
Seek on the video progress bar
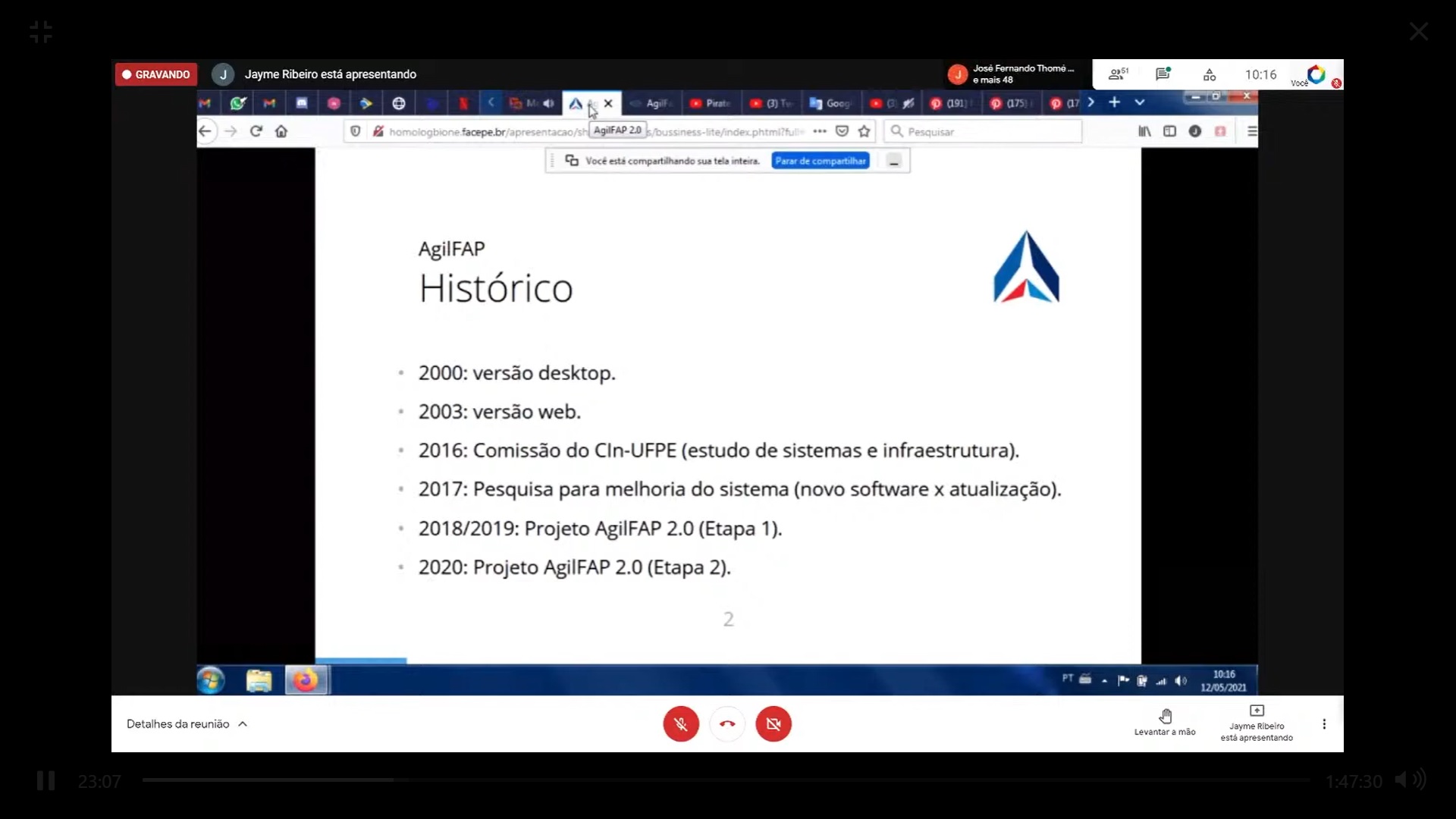click(726, 780)
